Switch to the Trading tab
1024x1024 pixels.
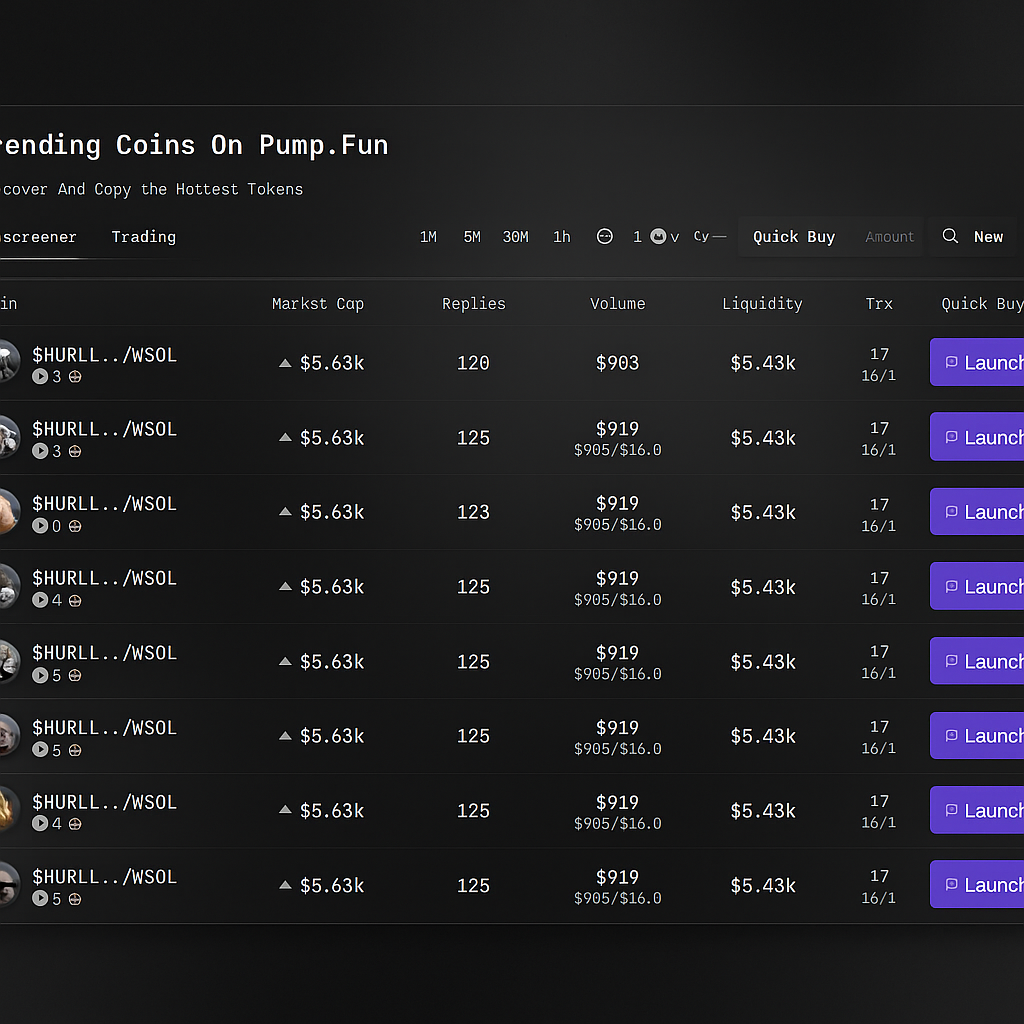click(x=144, y=236)
